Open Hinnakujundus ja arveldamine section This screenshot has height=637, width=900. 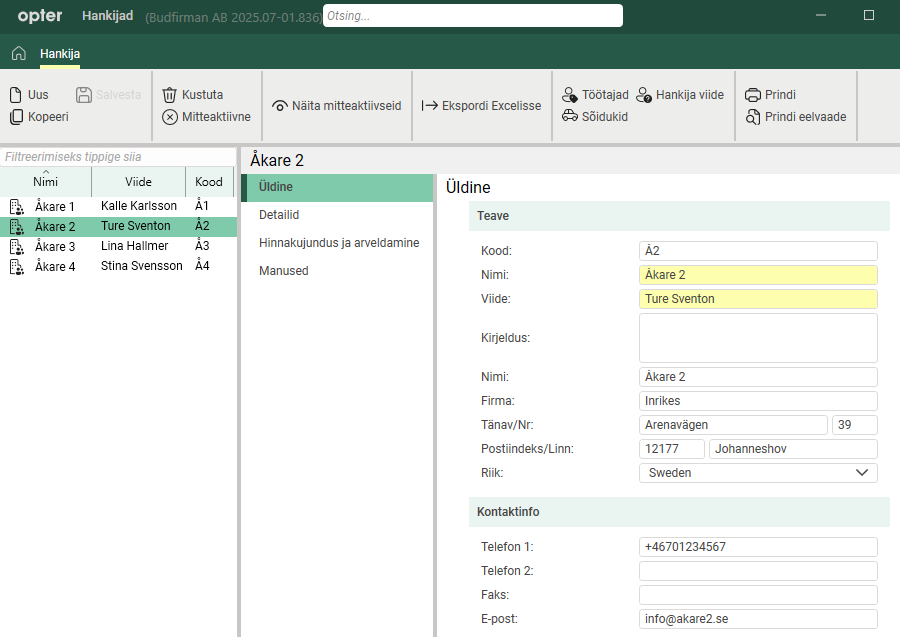(x=338, y=243)
